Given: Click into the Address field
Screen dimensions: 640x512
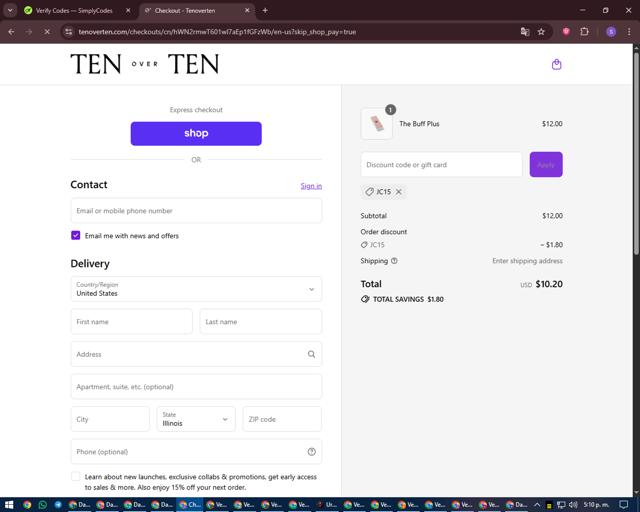Looking at the screenshot, I should (x=196, y=354).
